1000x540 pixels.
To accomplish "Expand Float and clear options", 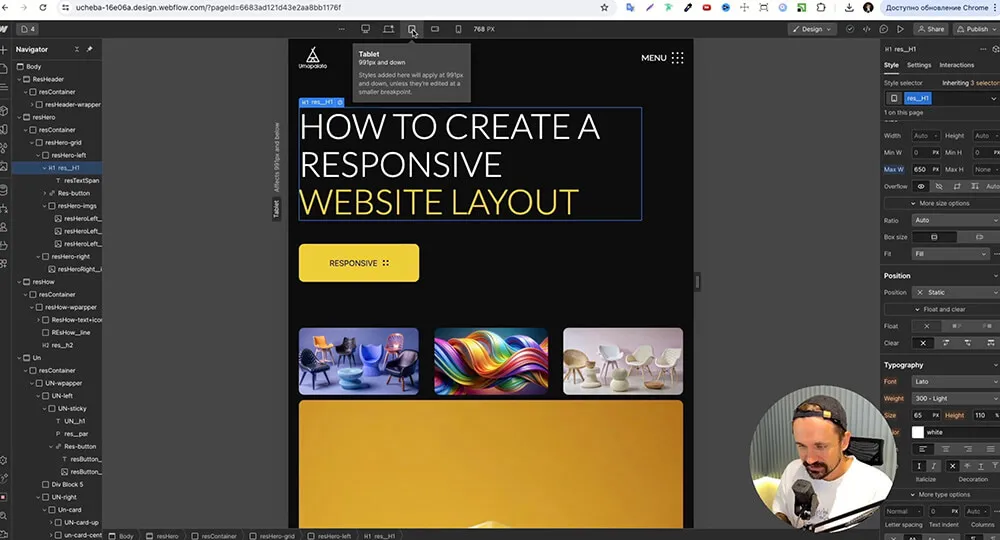I will pos(941,309).
